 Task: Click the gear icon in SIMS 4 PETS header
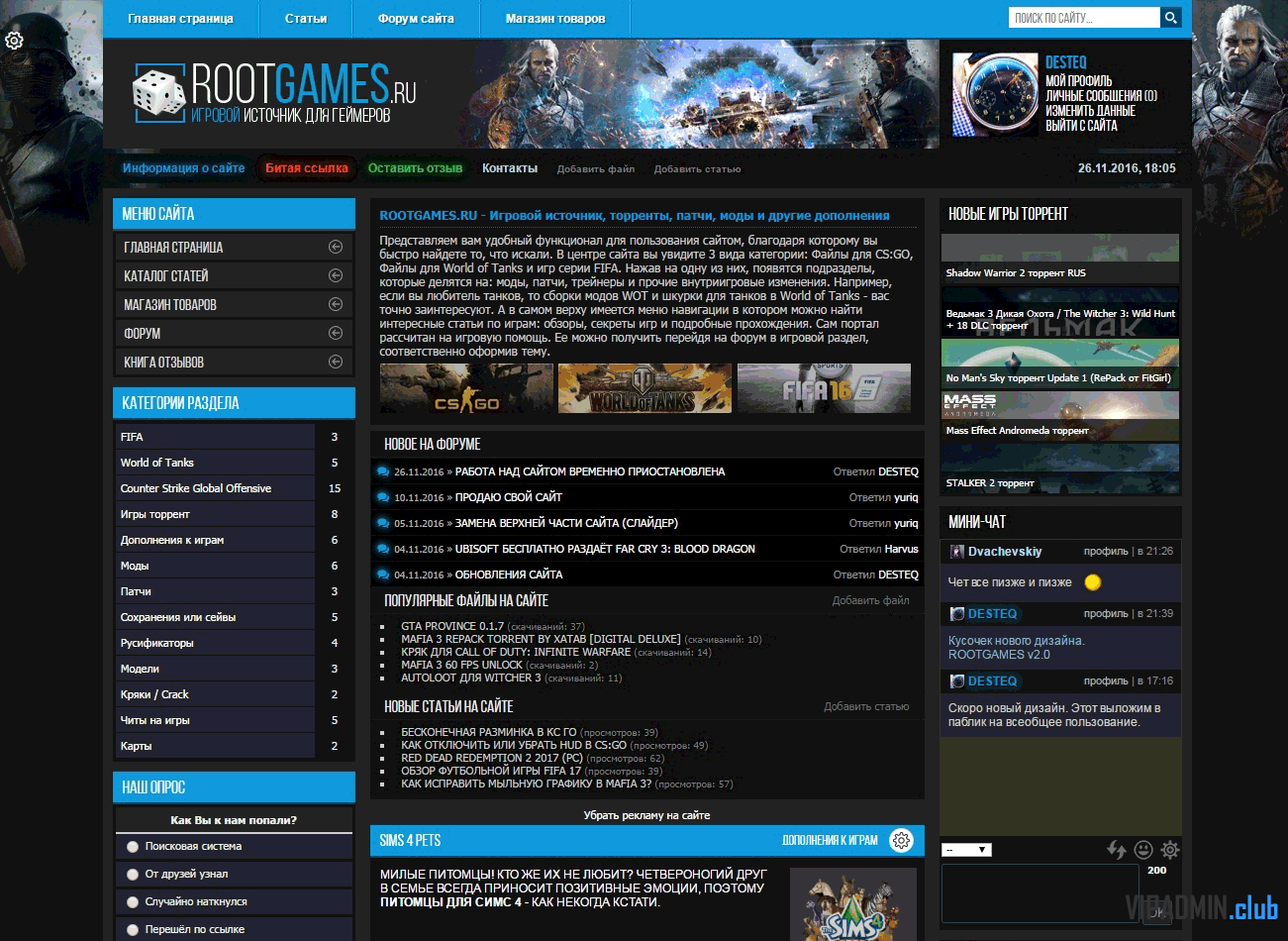[901, 840]
